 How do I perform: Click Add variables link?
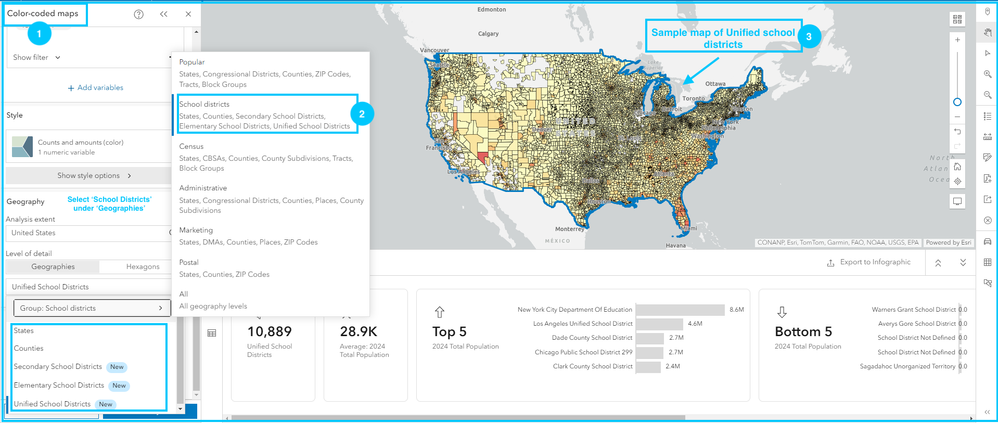pyautogui.click(x=95, y=88)
